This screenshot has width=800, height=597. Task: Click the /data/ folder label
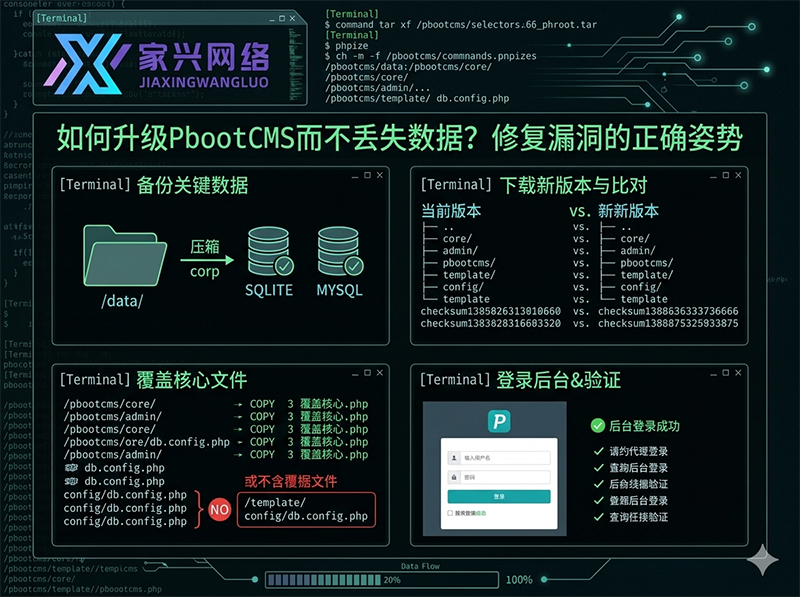pos(122,301)
